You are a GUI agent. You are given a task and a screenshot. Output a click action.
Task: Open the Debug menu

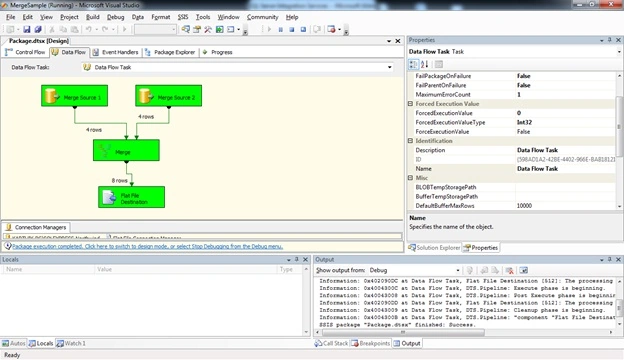click(x=115, y=17)
